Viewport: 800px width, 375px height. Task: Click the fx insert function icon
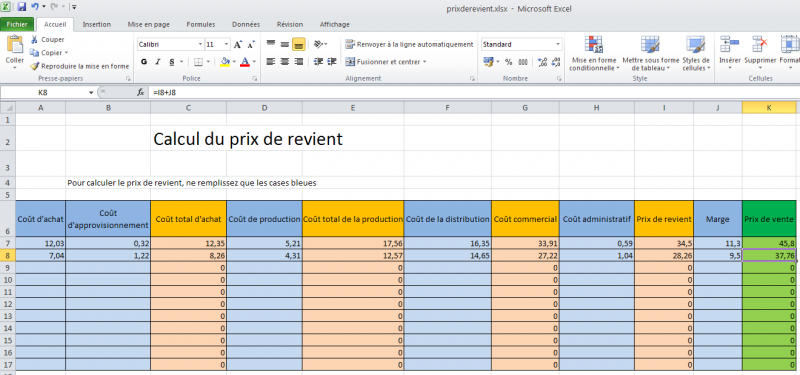coord(141,93)
